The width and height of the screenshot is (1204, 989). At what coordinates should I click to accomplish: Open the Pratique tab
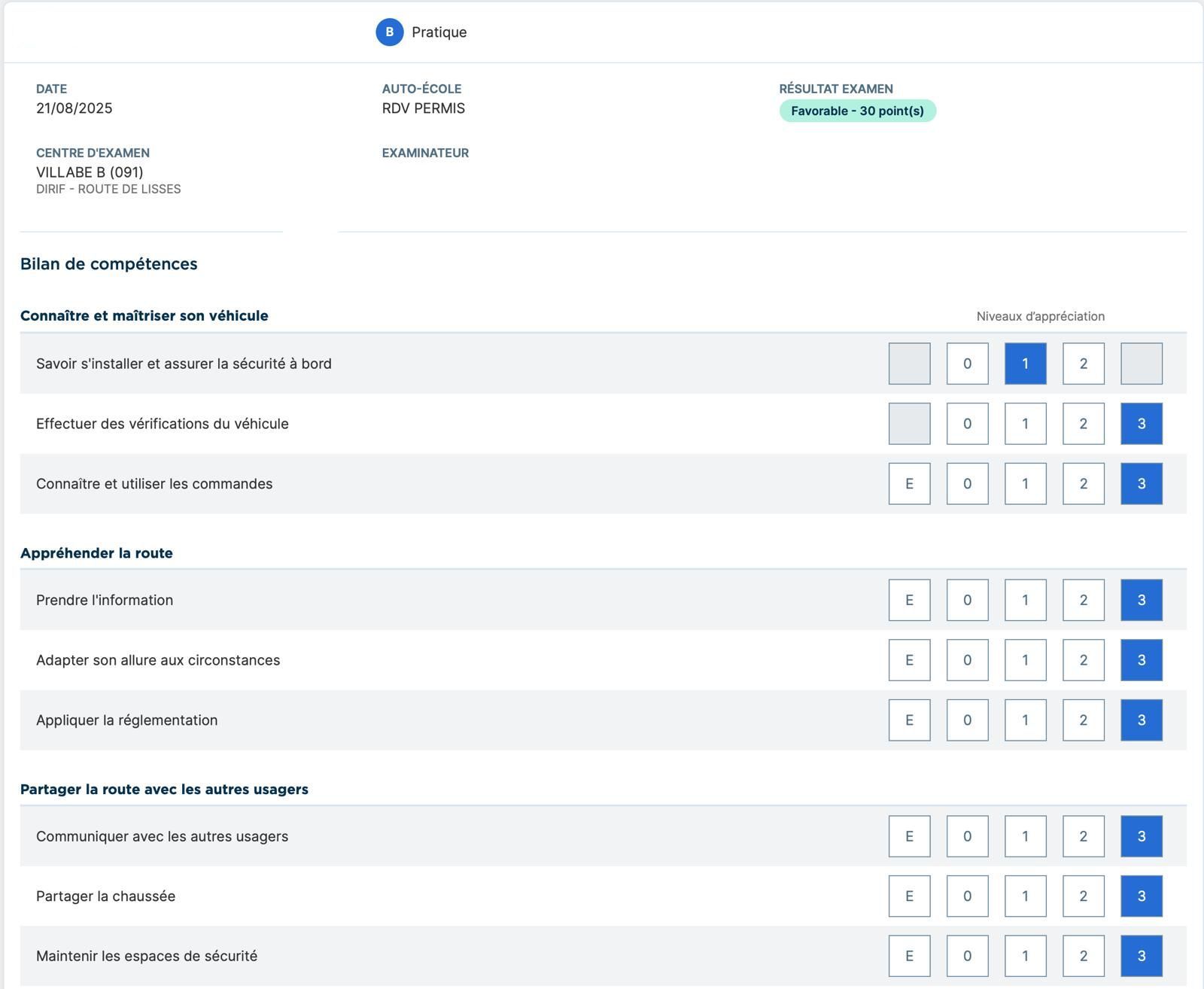pyautogui.click(x=439, y=32)
